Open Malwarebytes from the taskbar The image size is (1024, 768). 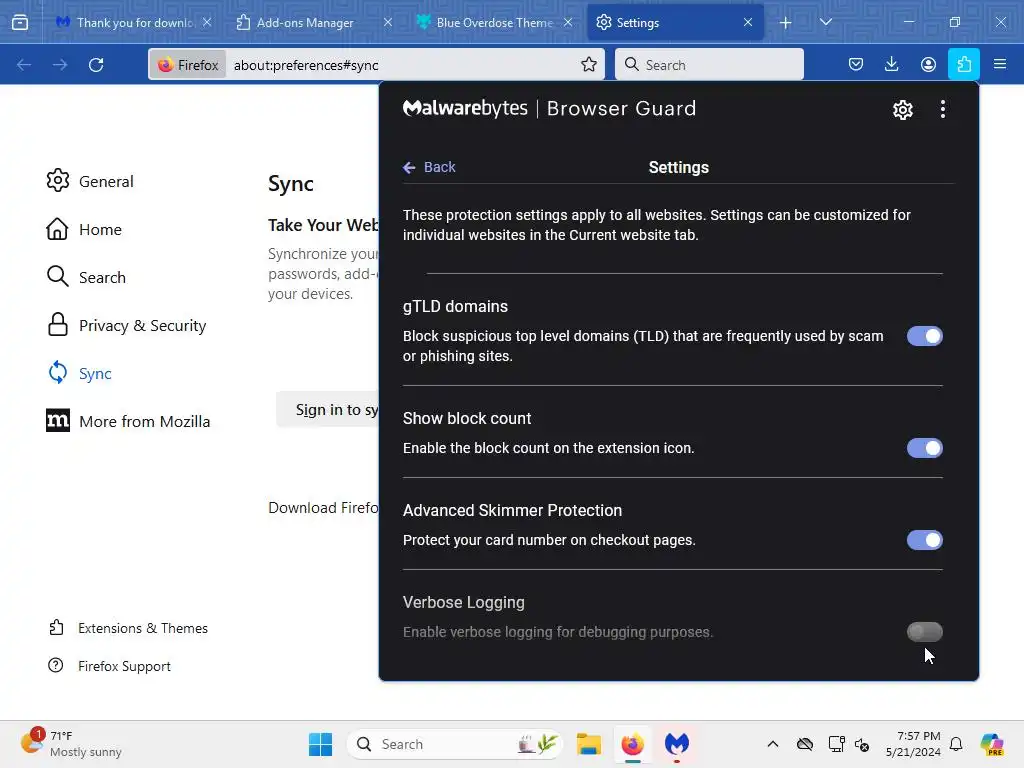(677, 744)
